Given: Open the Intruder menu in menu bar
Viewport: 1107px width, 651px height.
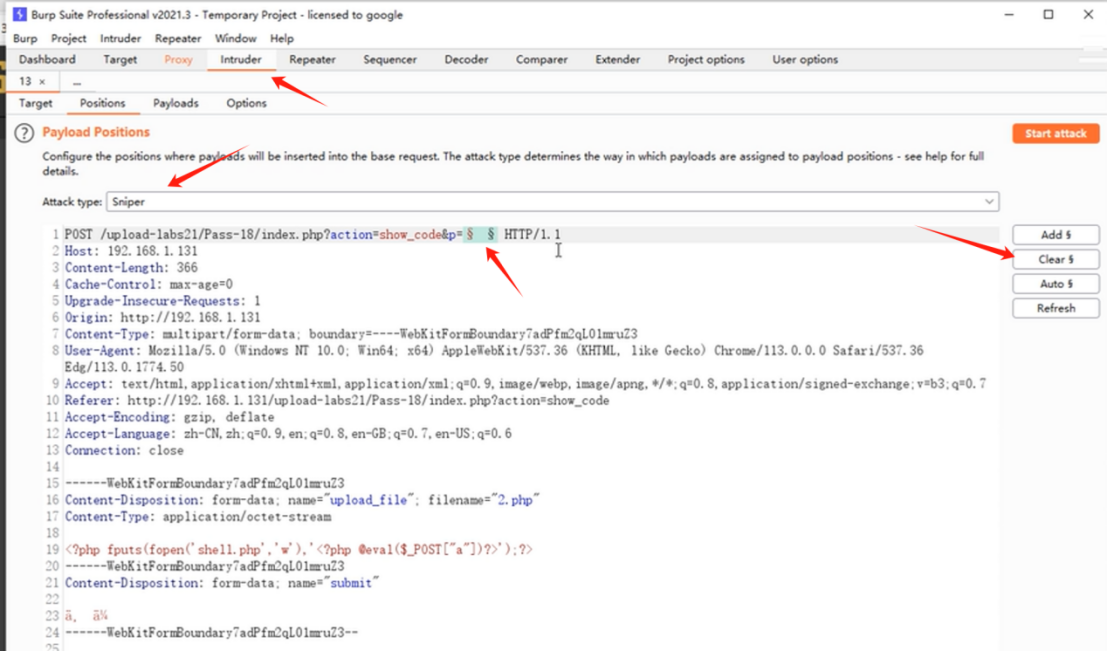Looking at the screenshot, I should coord(120,38).
